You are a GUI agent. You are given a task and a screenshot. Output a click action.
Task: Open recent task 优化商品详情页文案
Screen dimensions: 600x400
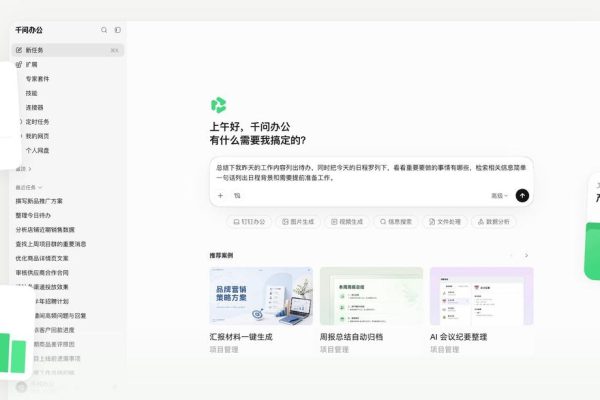click(42, 258)
